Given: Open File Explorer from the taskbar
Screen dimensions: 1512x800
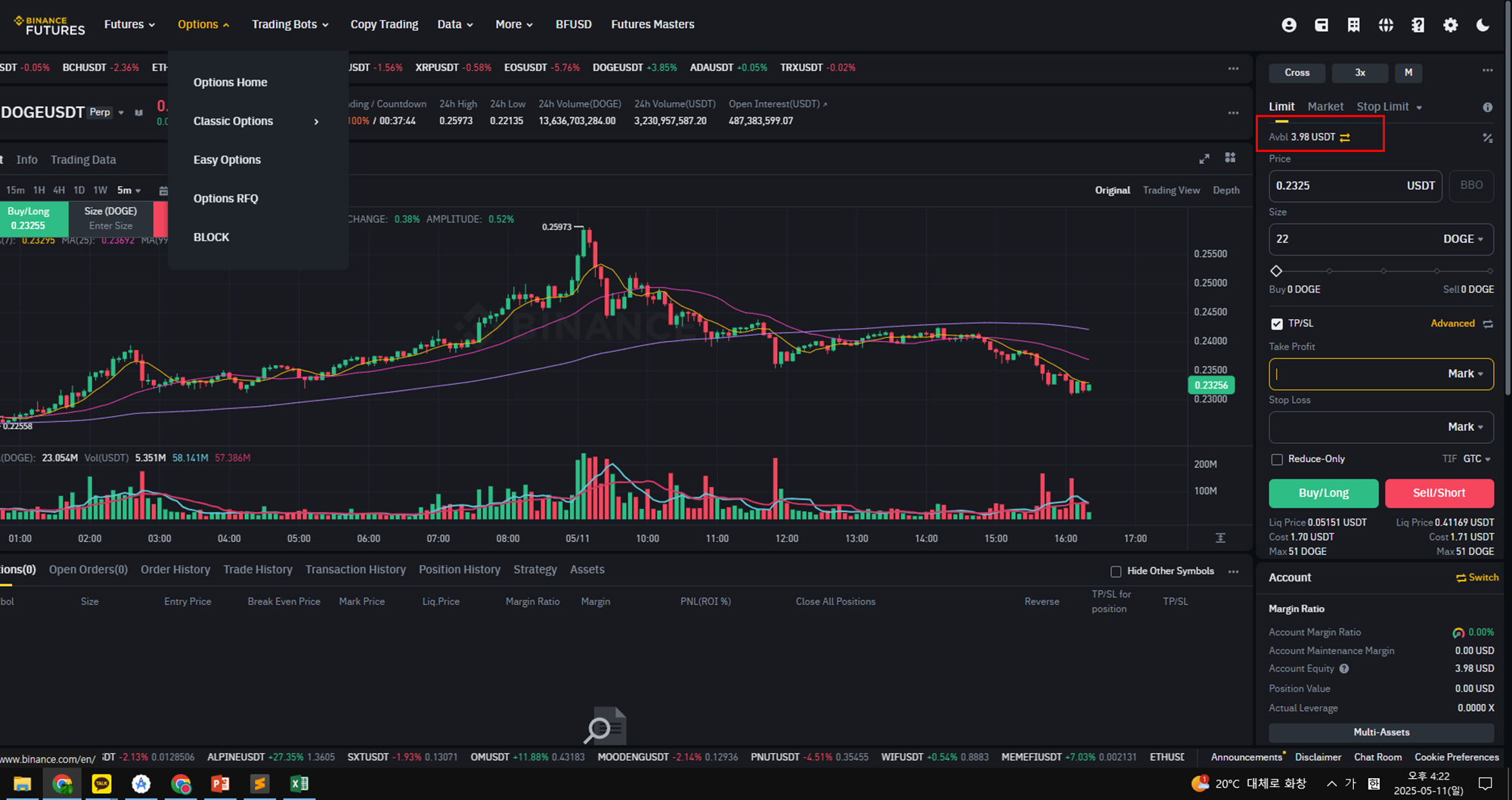Looking at the screenshot, I should click(x=23, y=784).
